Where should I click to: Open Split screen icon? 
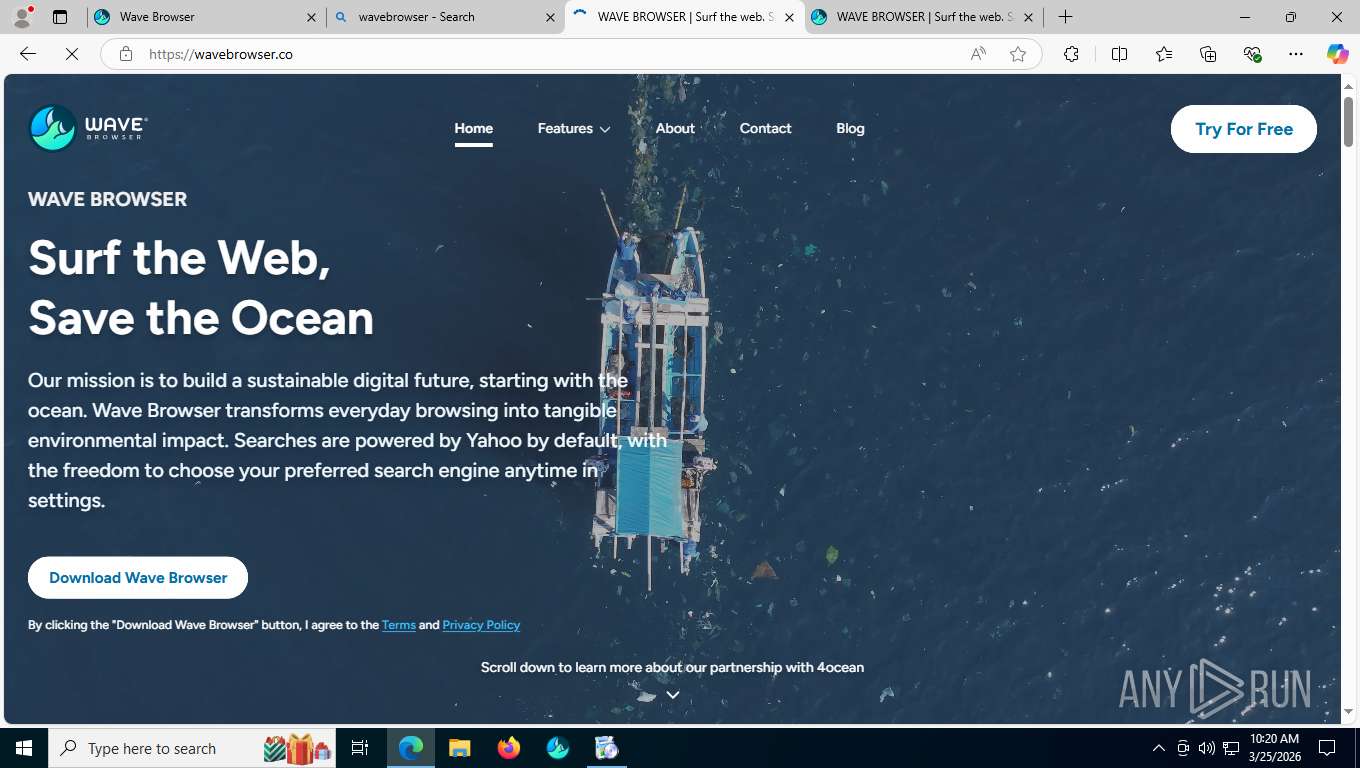pyautogui.click(x=1119, y=54)
